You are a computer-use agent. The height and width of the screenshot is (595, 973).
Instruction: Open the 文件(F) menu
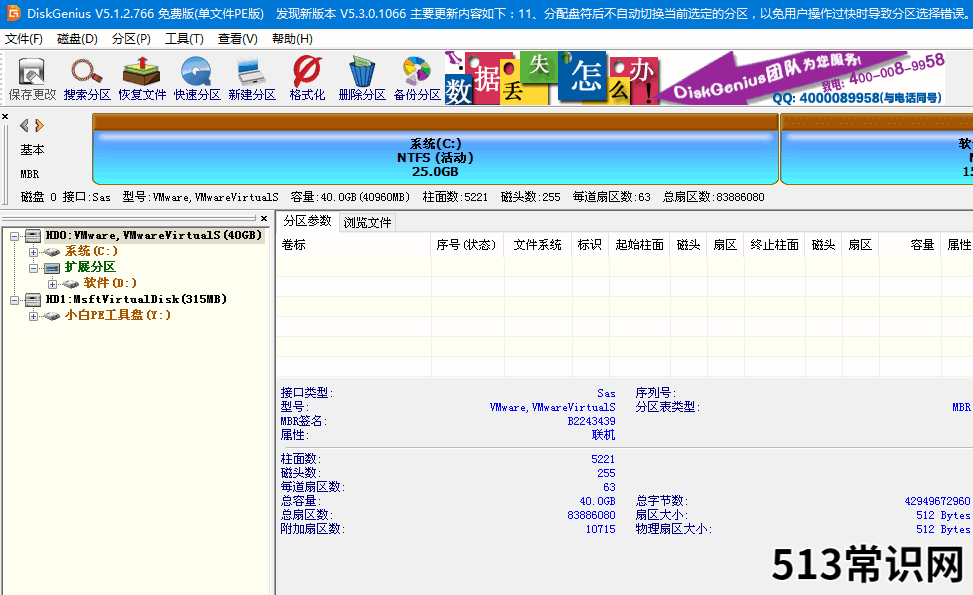[24, 39]
